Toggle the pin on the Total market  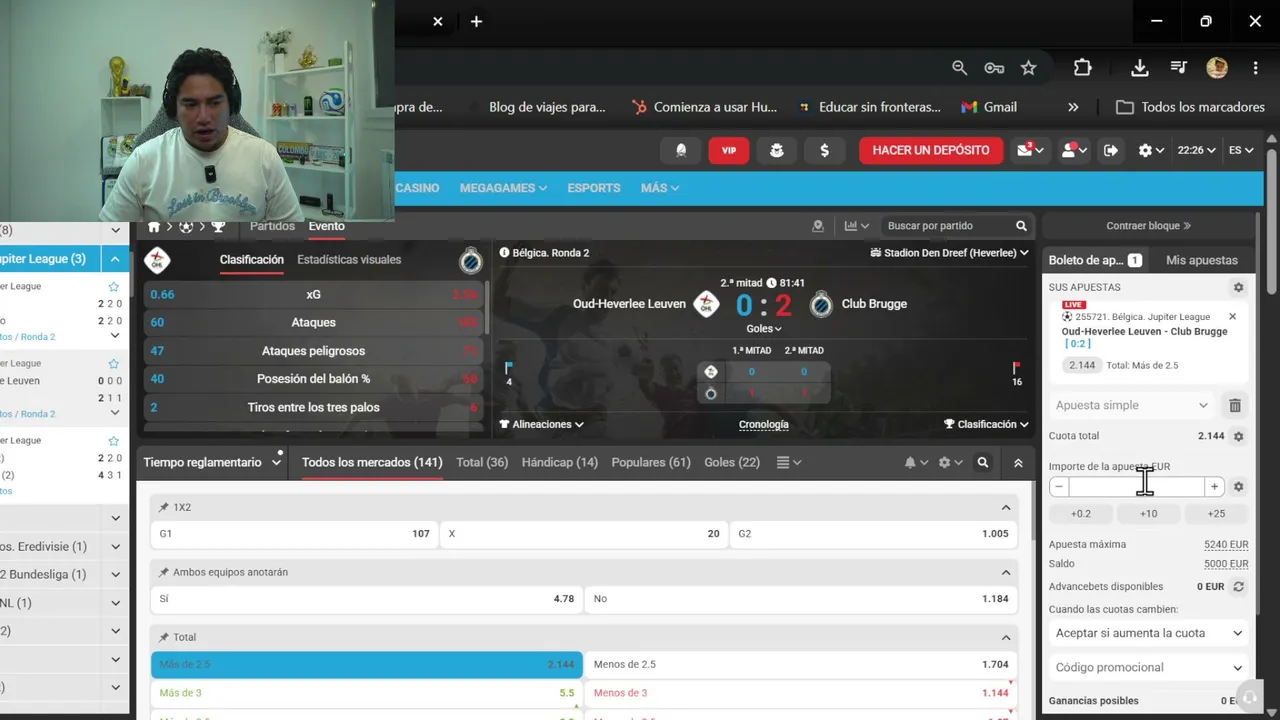coord(164,637)
